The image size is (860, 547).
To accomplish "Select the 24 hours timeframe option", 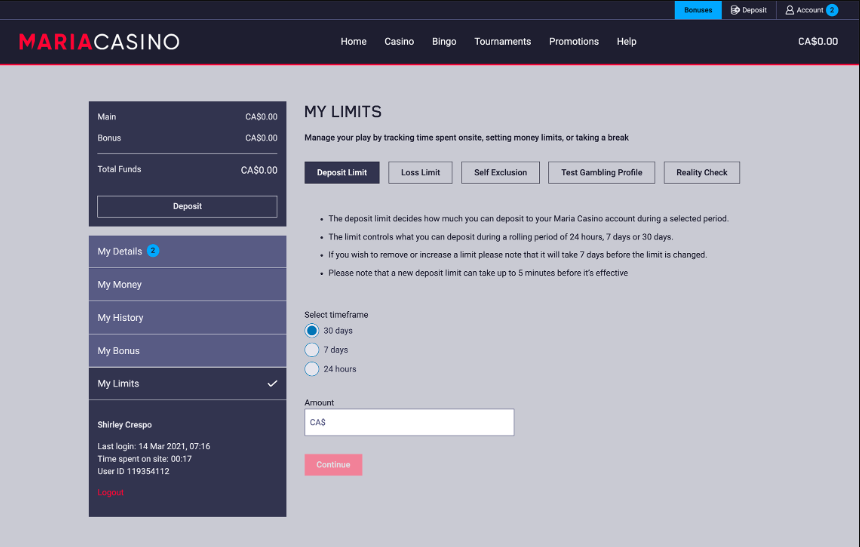I will (x=312, y=369).
